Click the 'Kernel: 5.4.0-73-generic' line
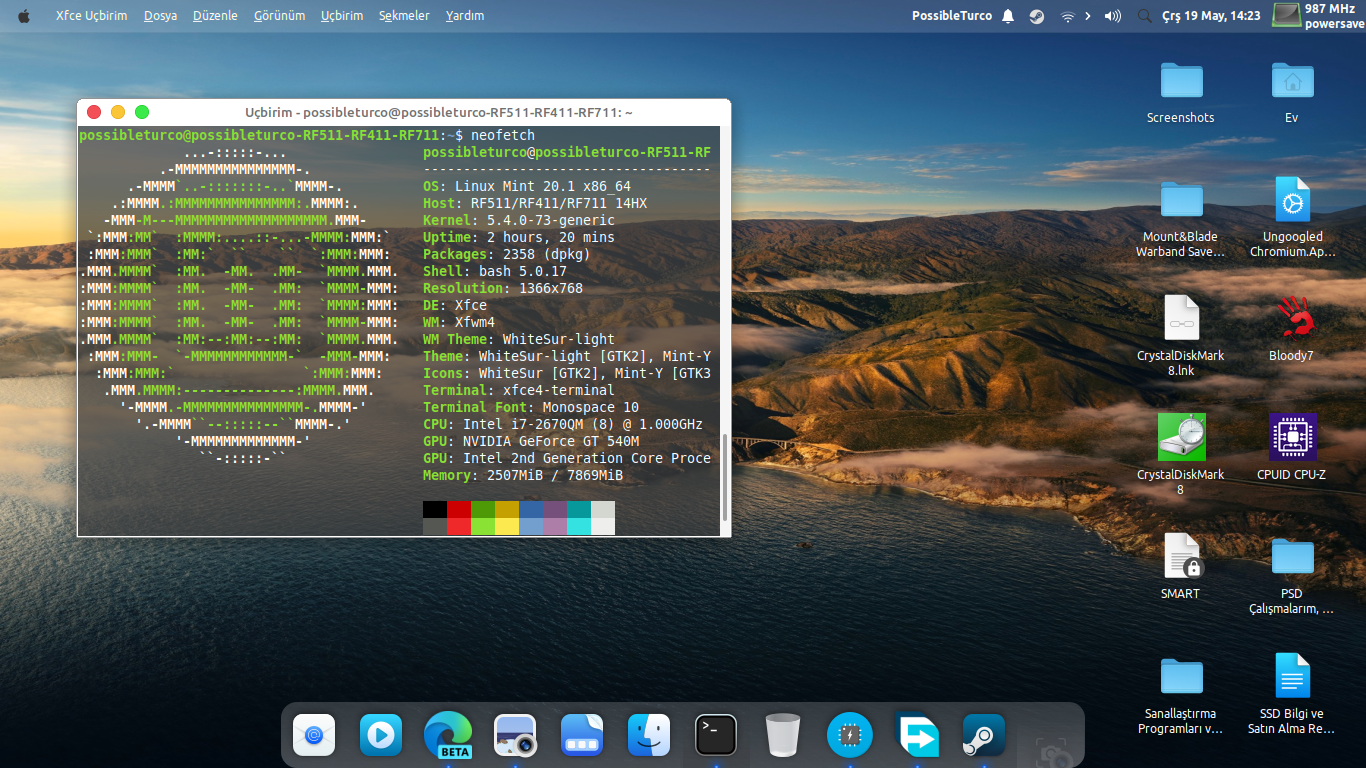Screen dimensions: 1366x768 (519, 220)
